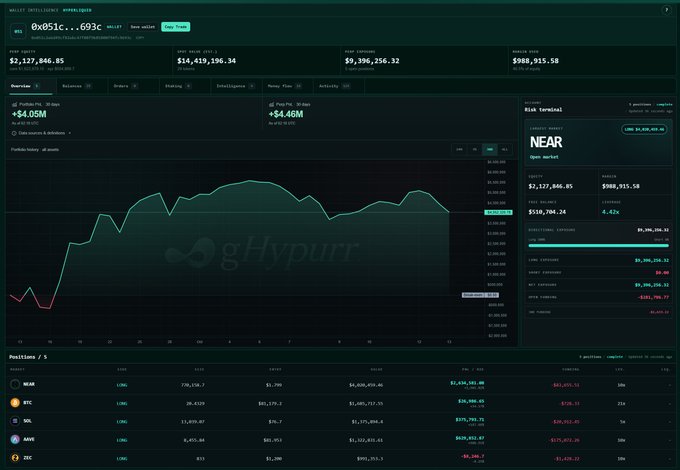Viewport: 680px width, 470px height.
Task: Click the info icon beside Data sources
Action: 14,133
